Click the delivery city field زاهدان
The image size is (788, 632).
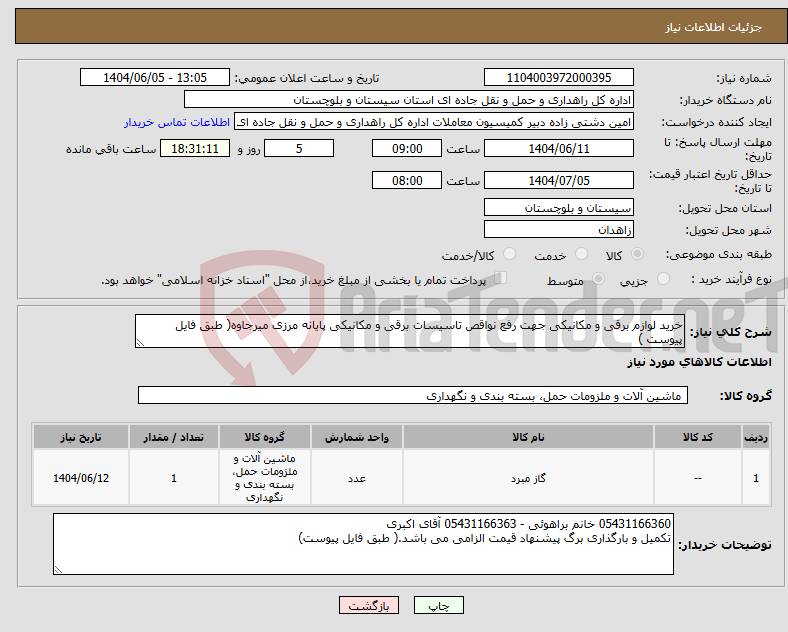(559, 230)
